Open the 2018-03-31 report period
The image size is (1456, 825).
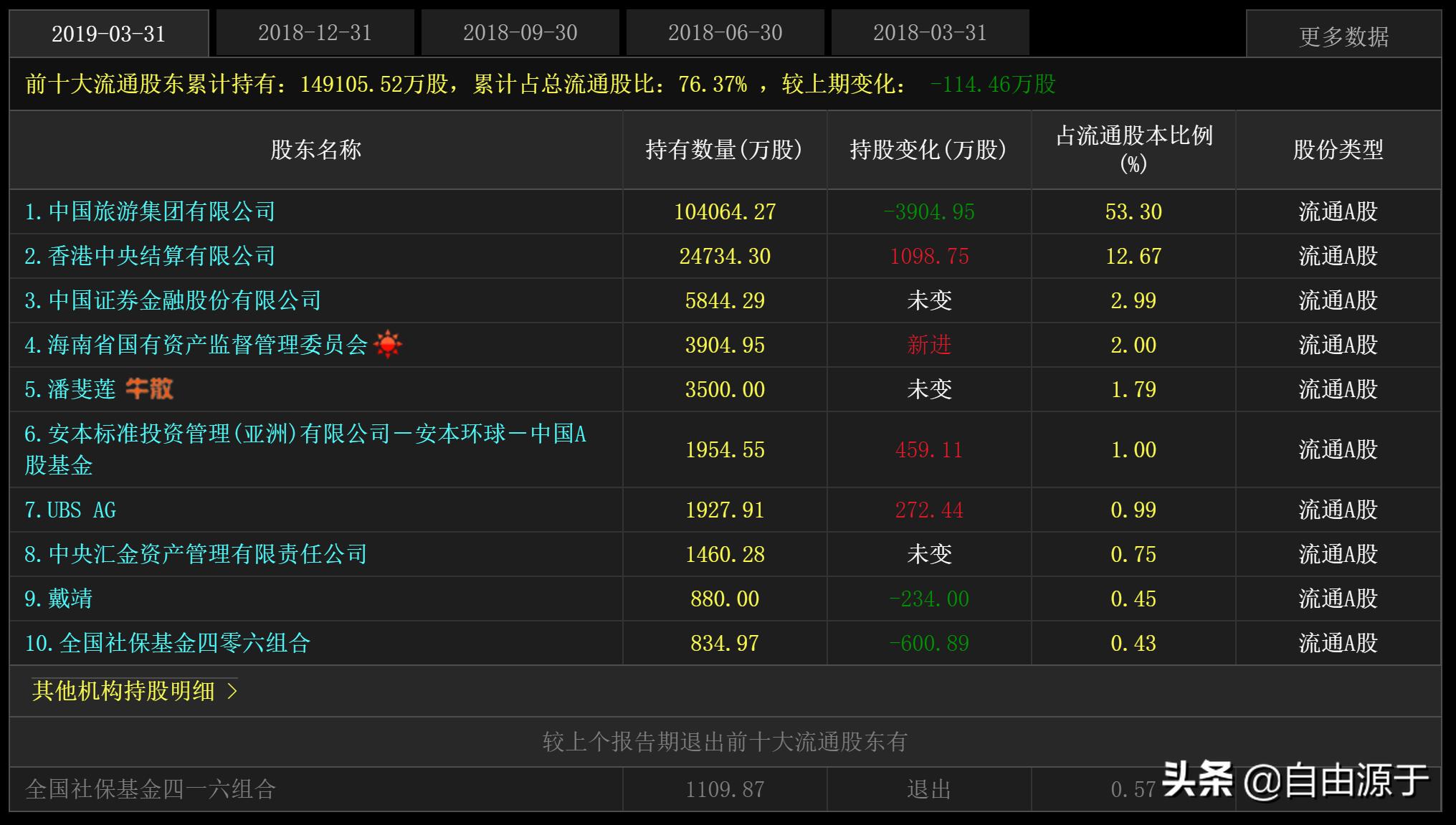click(930, 32)
